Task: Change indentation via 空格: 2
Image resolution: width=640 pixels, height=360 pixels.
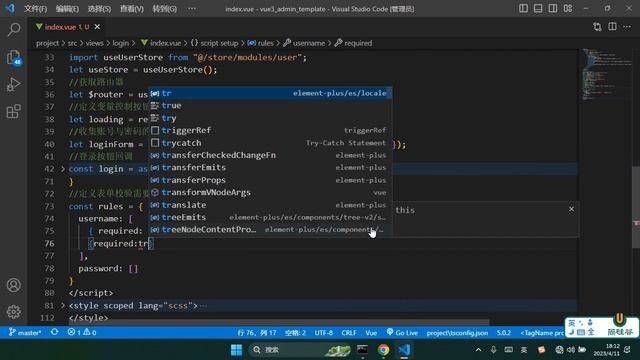Action: [x=296, y=333]
